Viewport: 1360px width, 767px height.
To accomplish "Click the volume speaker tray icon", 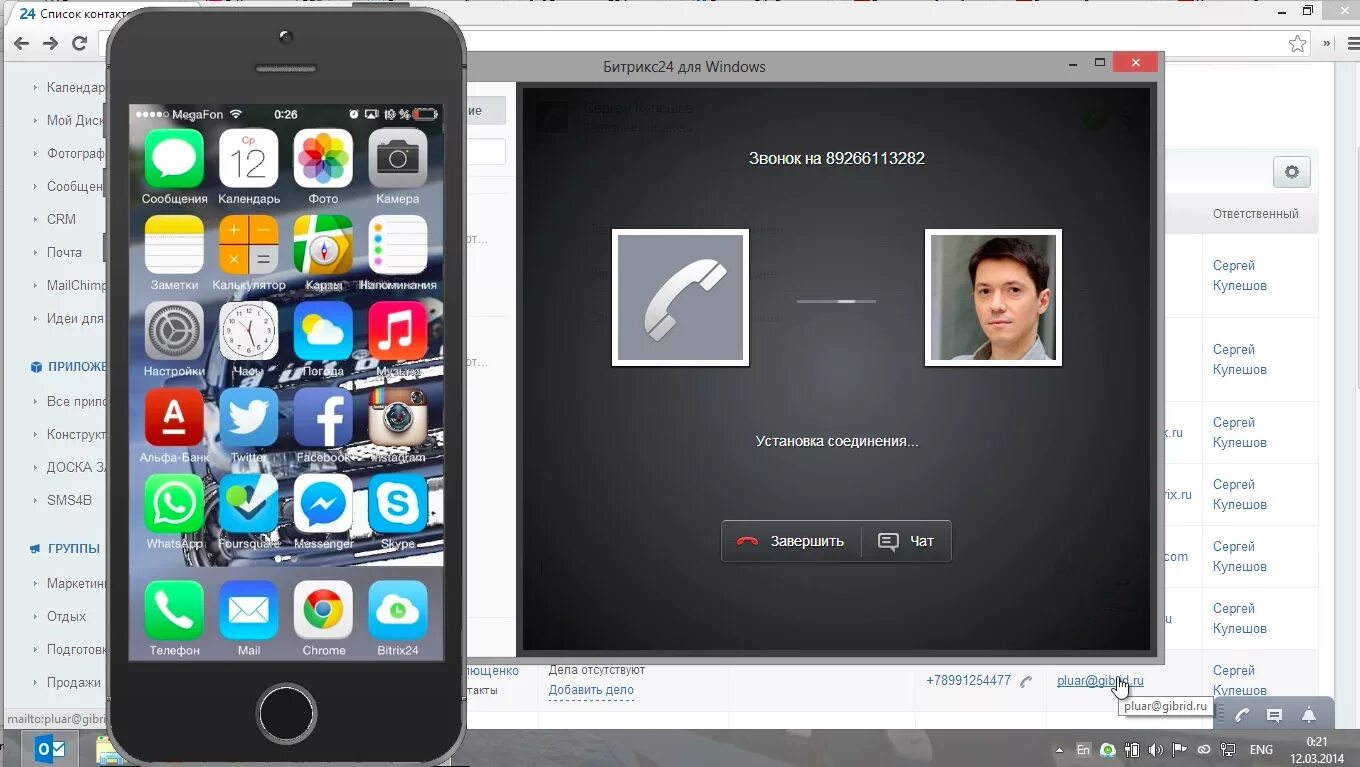I will tap(1156, 750).
